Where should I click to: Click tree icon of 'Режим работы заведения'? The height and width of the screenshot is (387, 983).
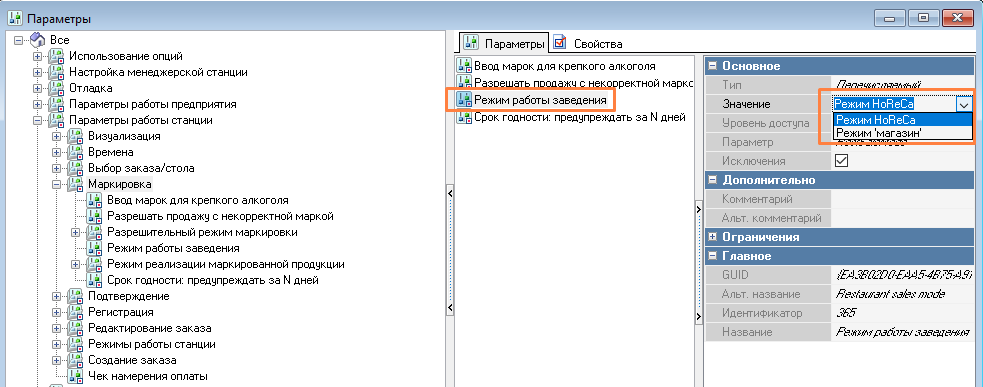tap(95, 248)
